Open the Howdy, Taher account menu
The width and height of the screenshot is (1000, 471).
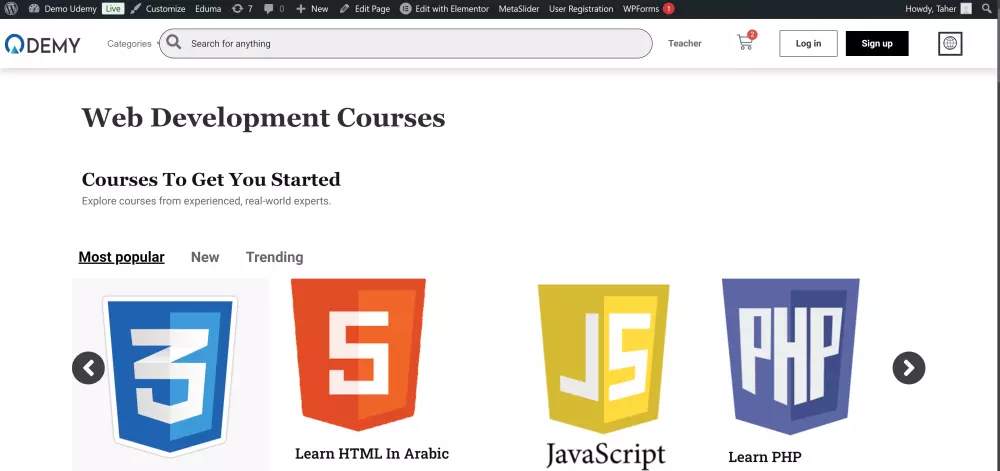[939, 9]
